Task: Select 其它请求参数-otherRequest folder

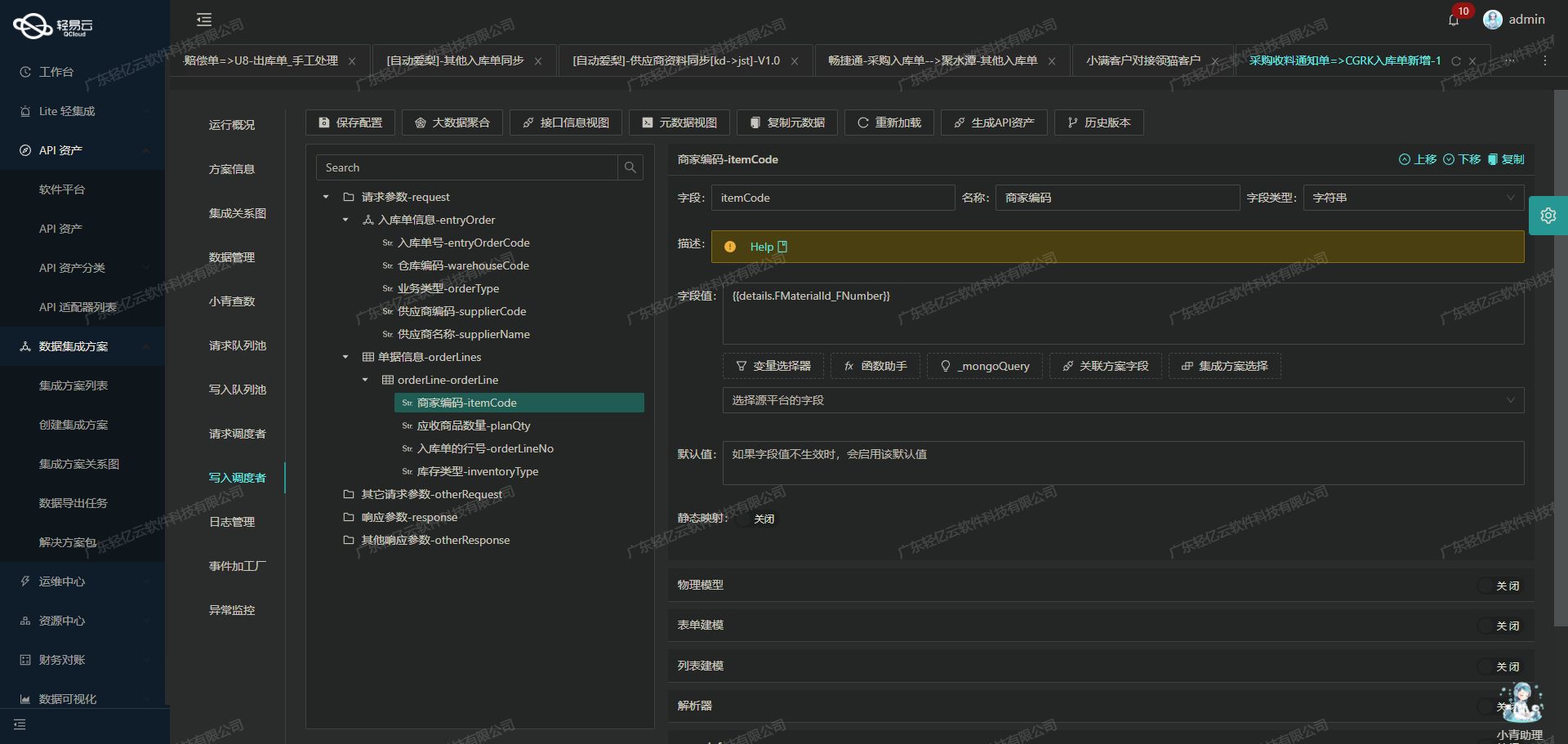Action: coord(431,494)
